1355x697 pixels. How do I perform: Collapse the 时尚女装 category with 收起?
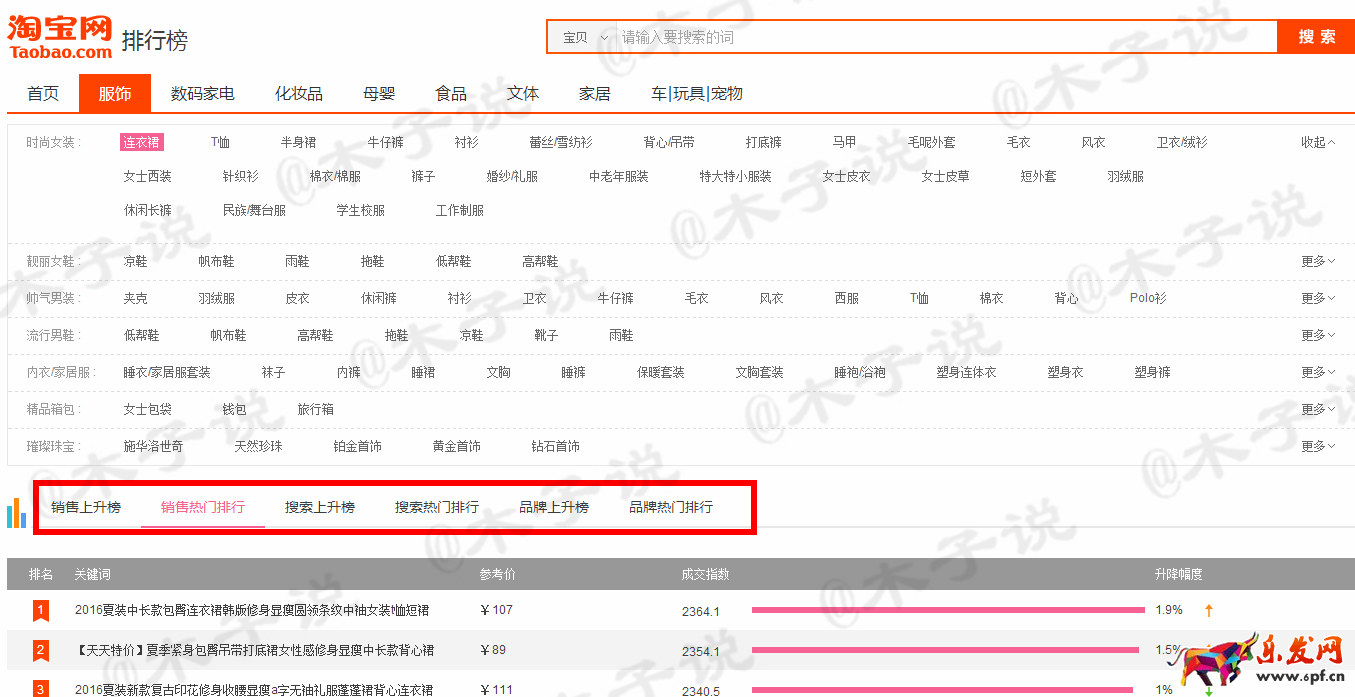pos(1317,142)
